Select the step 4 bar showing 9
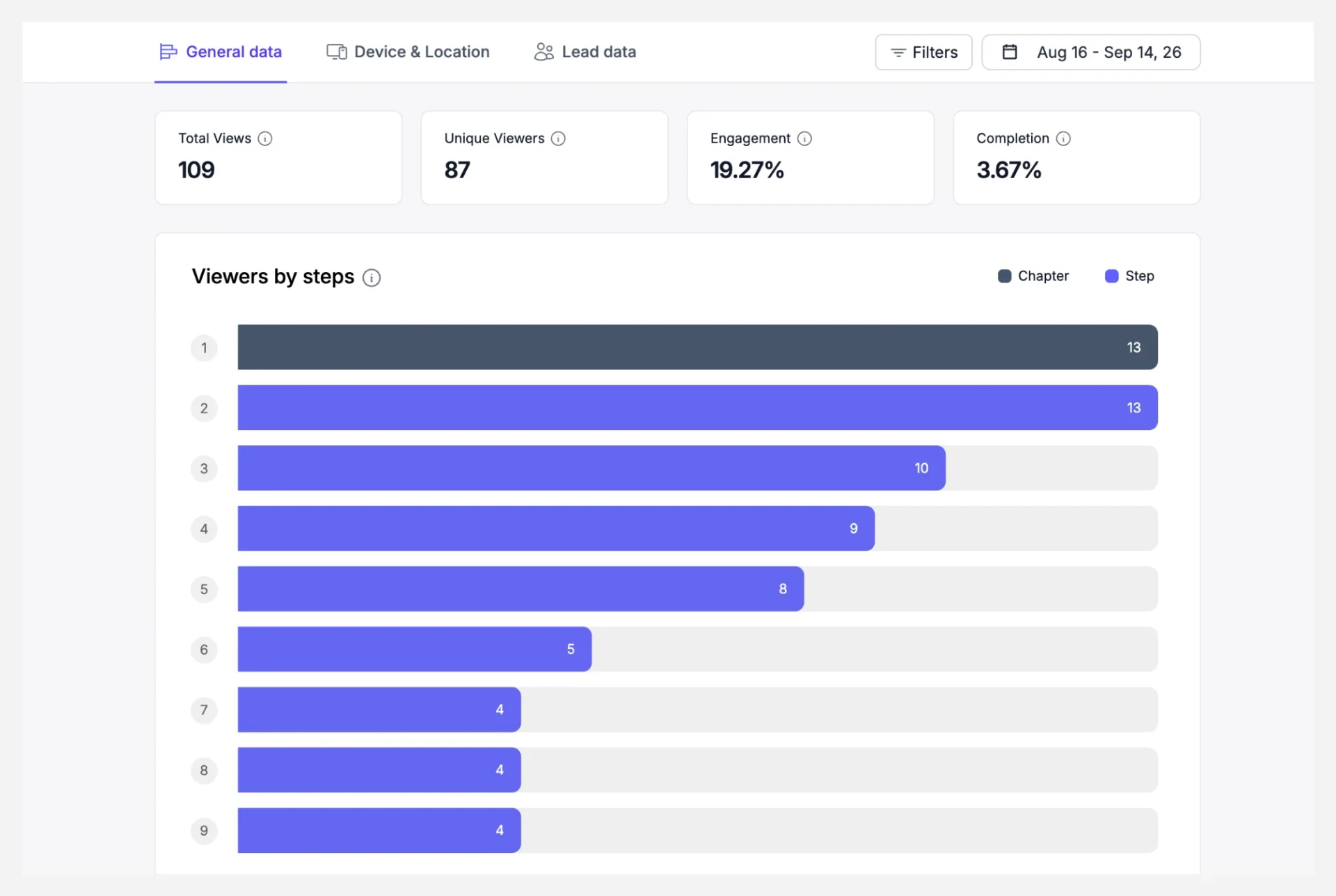 (x=556, y=529)
